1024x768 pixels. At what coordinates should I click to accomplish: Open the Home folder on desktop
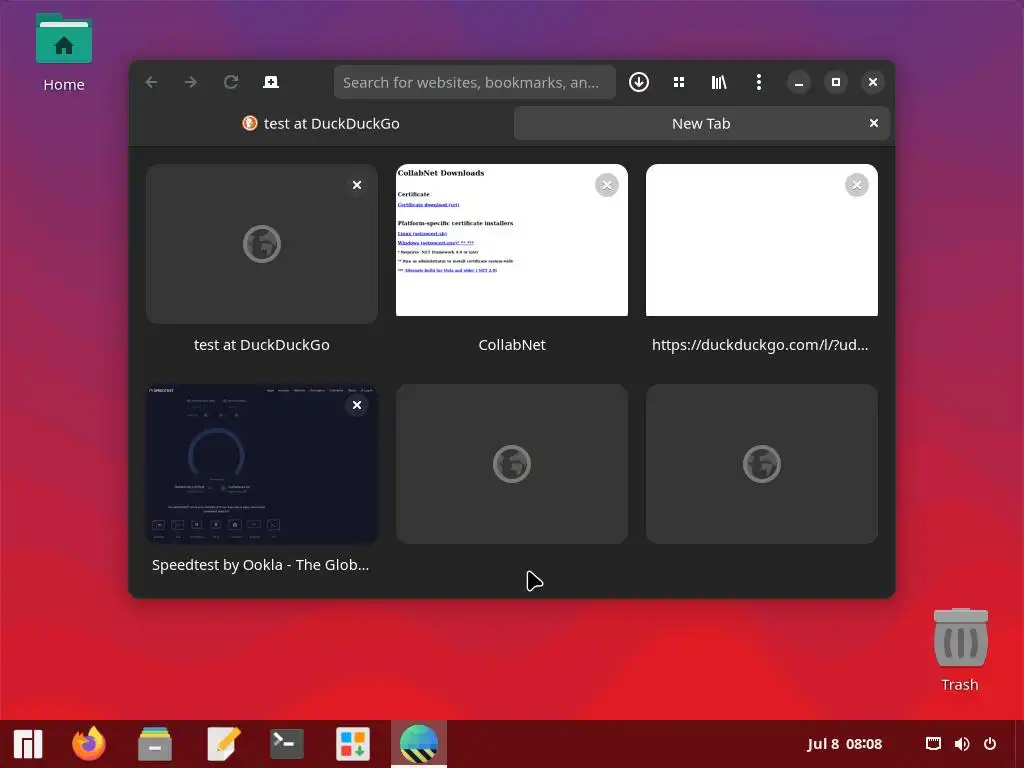(x=64, y=52)
